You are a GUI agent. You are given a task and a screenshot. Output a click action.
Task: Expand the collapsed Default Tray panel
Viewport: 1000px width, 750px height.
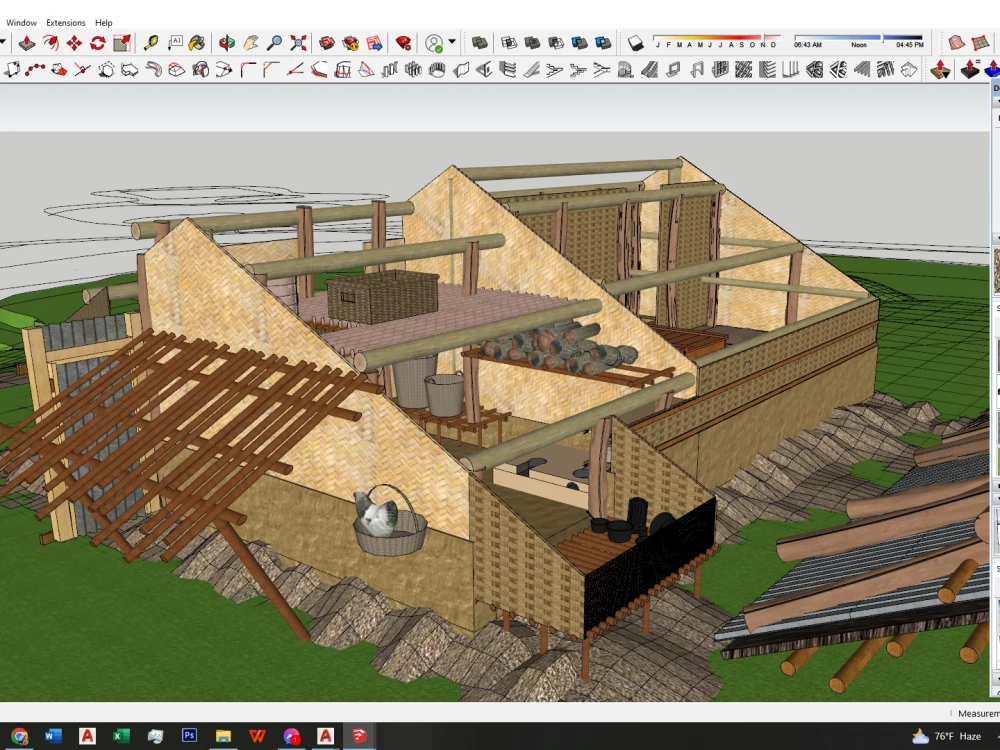(994, 88)
